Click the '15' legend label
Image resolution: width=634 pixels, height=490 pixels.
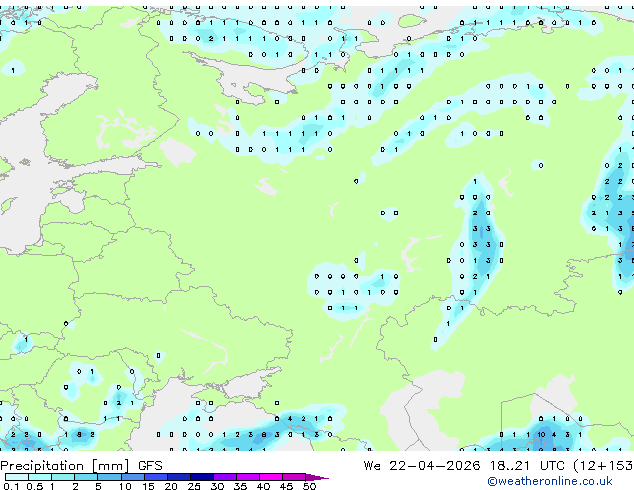(x=148, y=486)
